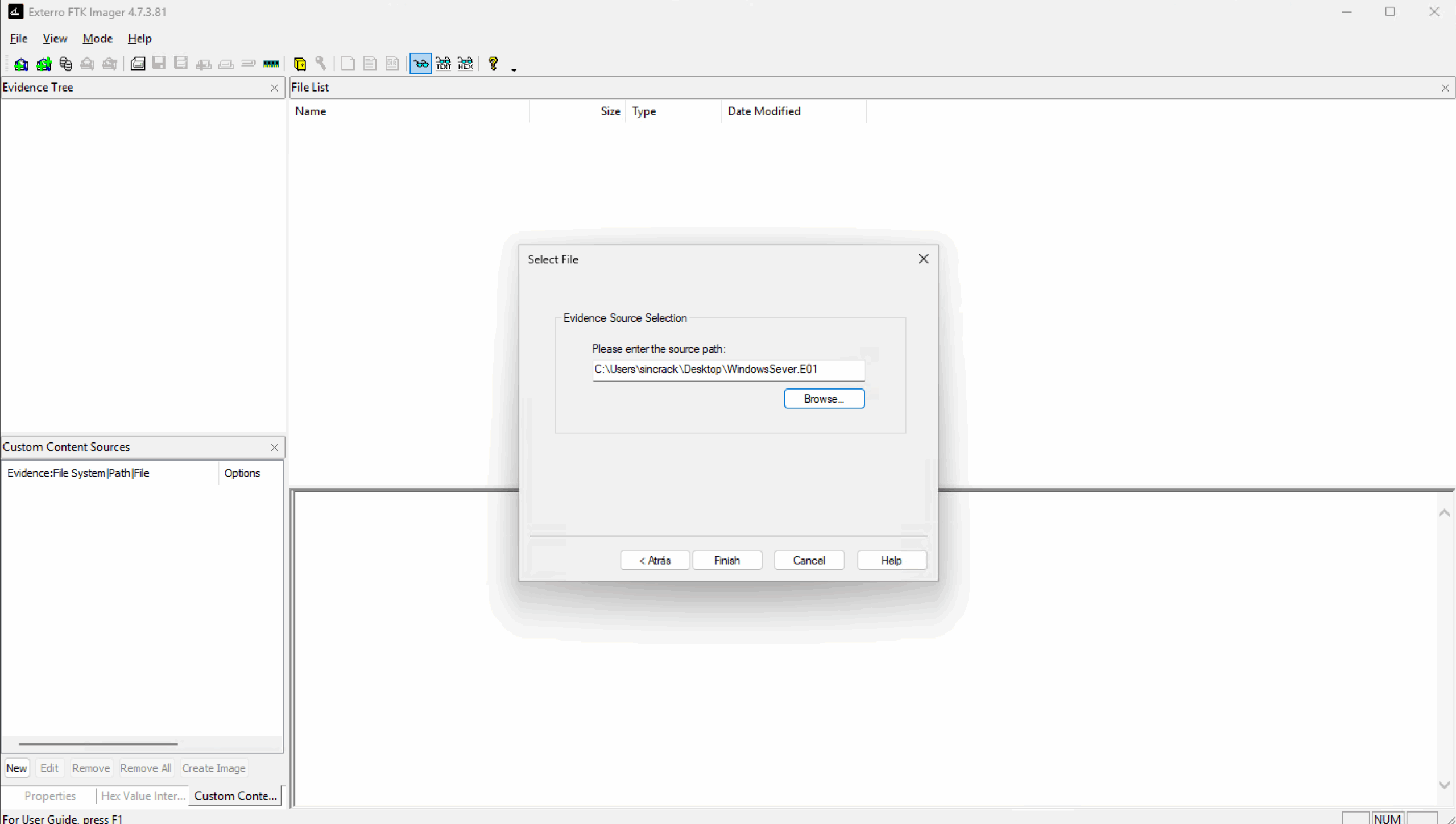
Task: Click the Evidence:File System|Path|File column header
Action: [110, 473]
